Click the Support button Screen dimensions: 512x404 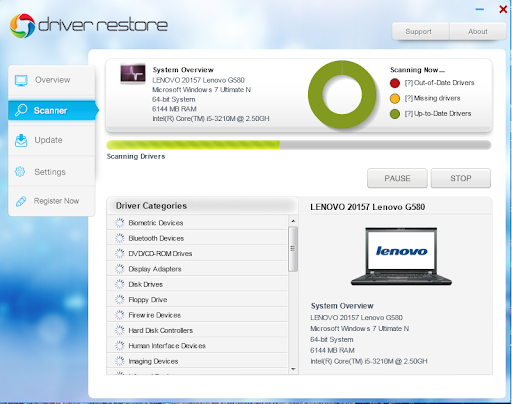pyautogui.click(x=420, y=32)
